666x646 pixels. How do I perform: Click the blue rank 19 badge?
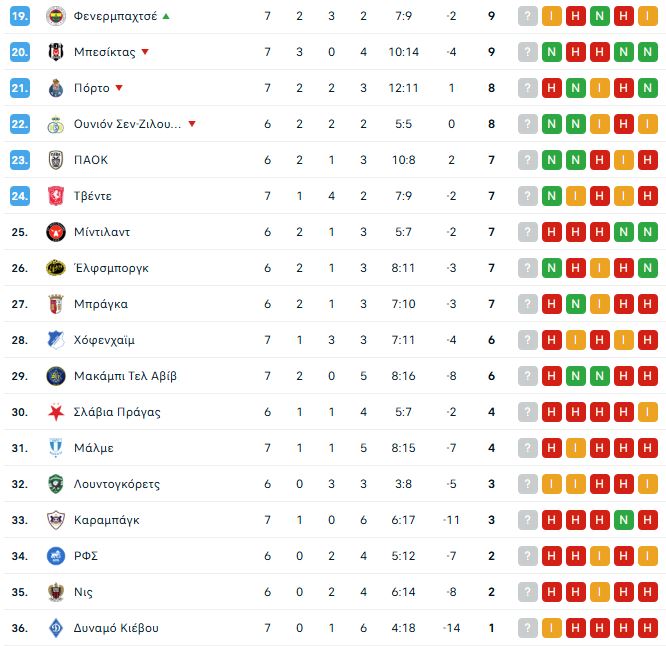click(x=20, y=16)
